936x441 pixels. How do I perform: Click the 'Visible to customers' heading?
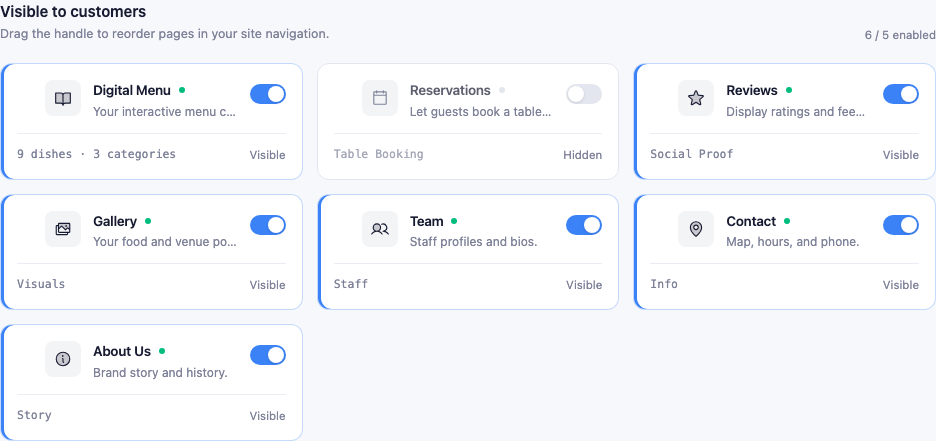tap(73, 11)
